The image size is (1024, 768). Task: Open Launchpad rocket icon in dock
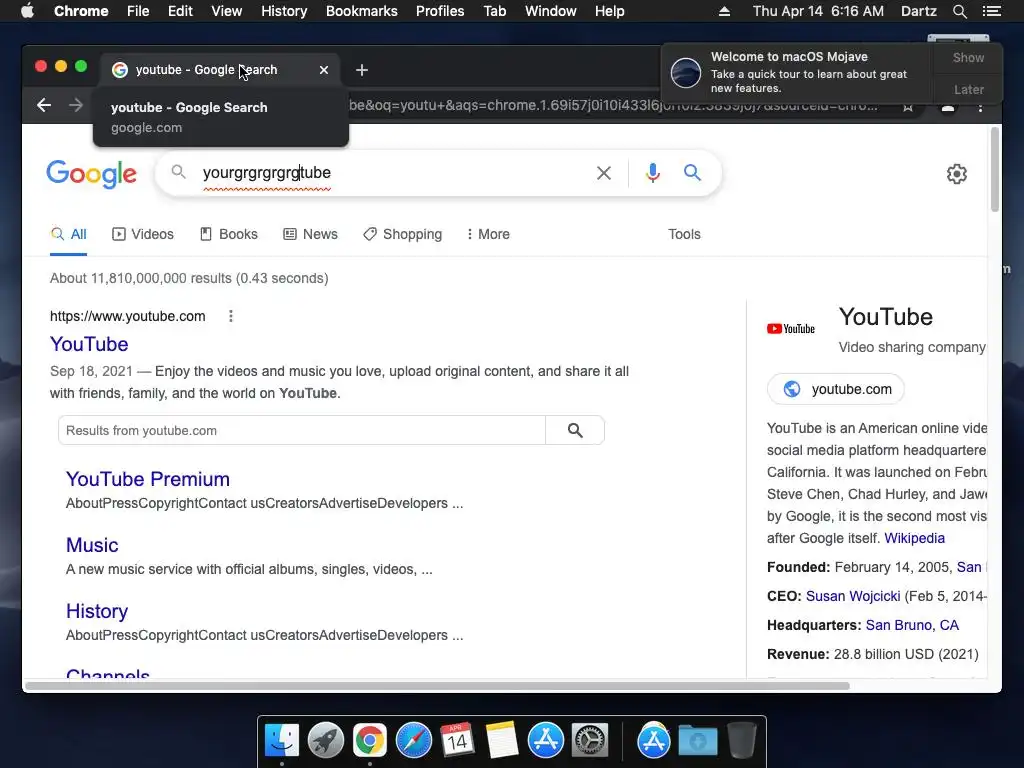[x=326, y=741]
